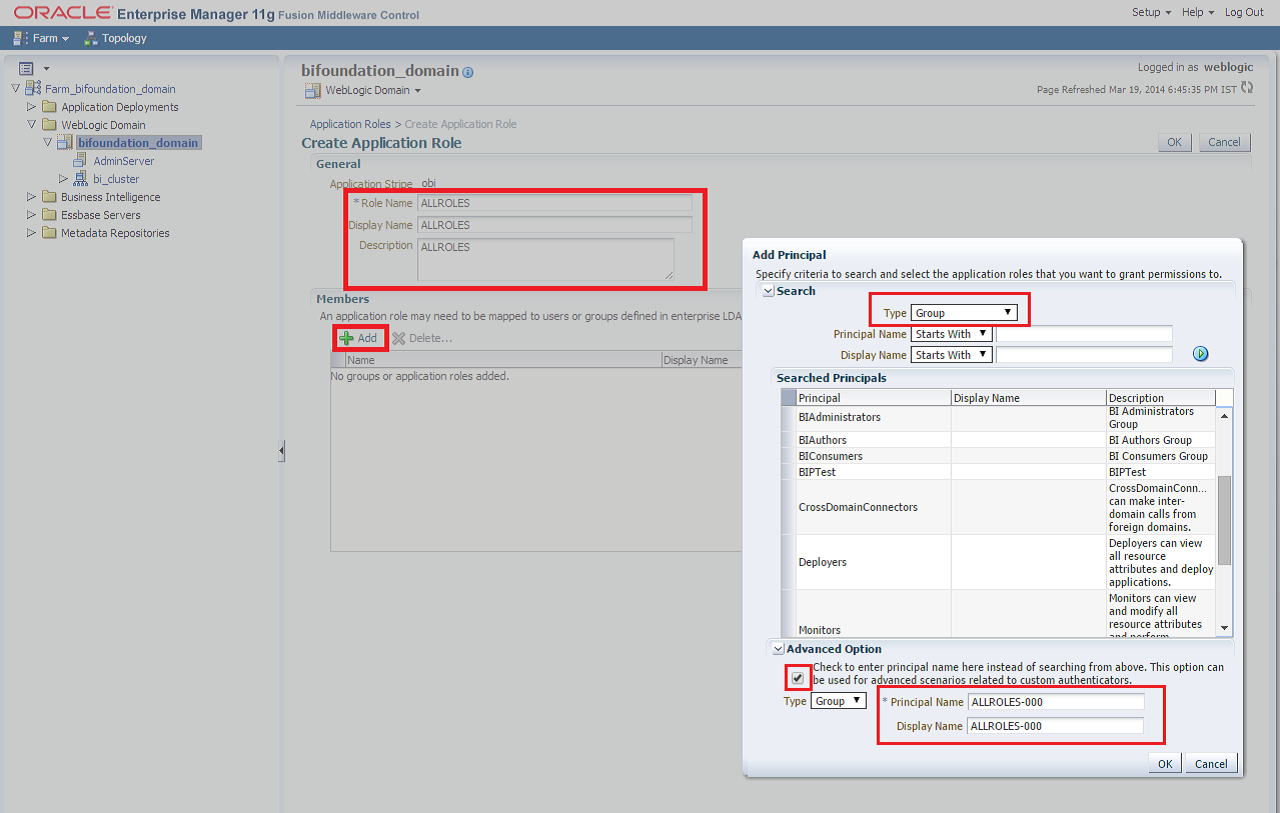The width and height of the screenshot is (1280, 813).
Task: Click Cancel on the Create Application Role page
Action: [1225, 142]
